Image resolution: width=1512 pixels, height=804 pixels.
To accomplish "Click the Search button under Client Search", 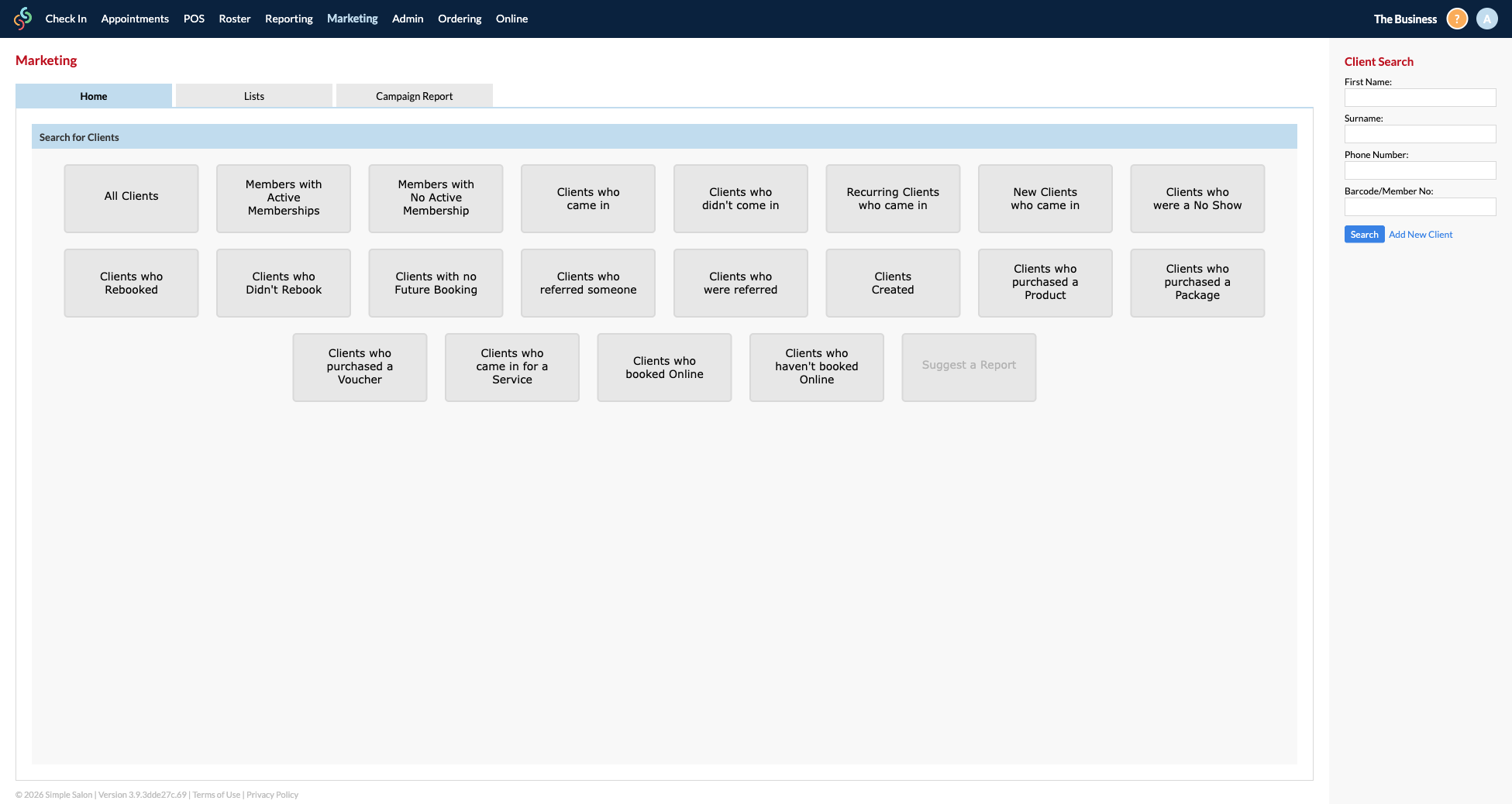I will (x=1364, y=233).
